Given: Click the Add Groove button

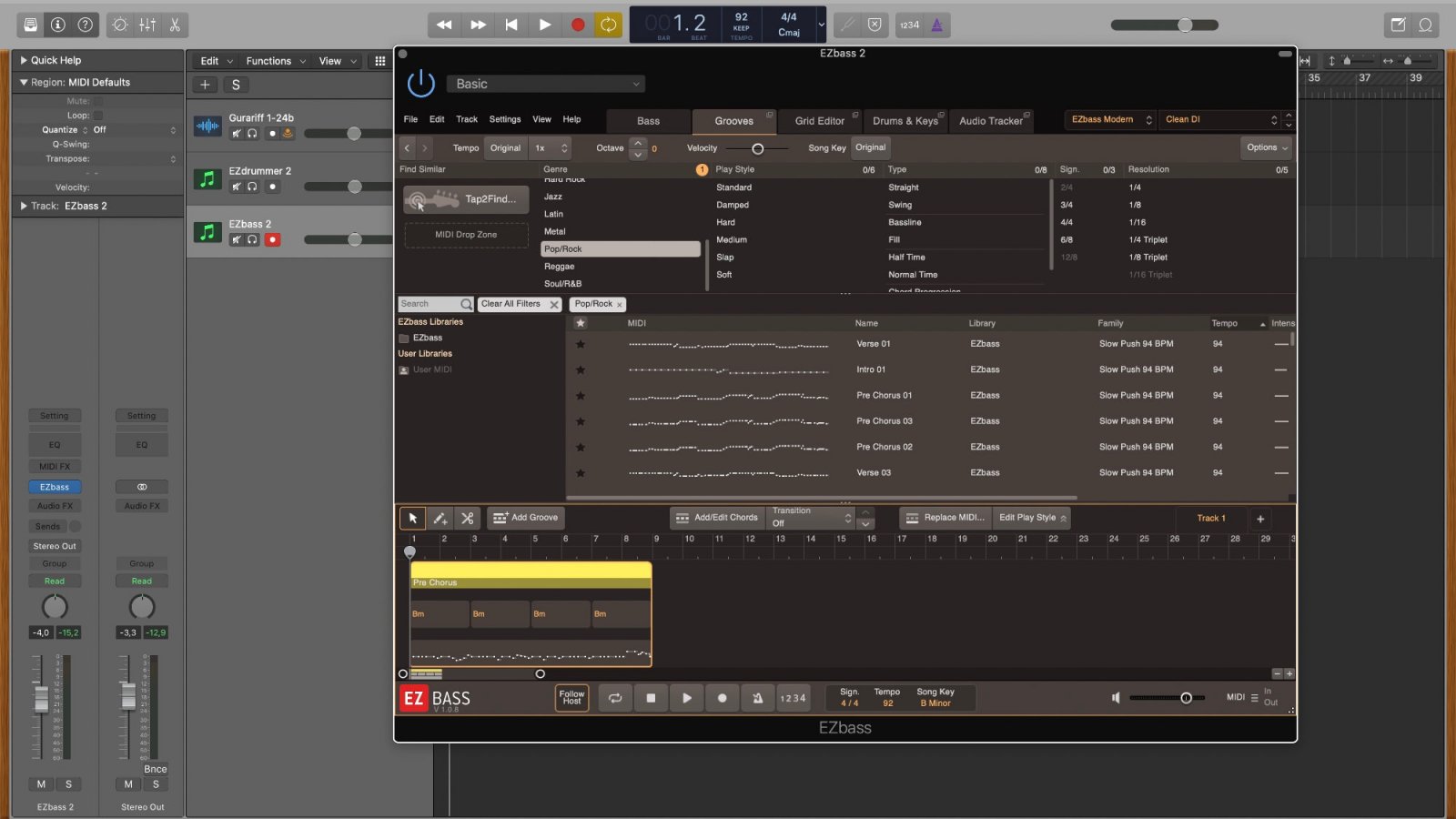Looking at the screenshot, I should click(526, 518).
